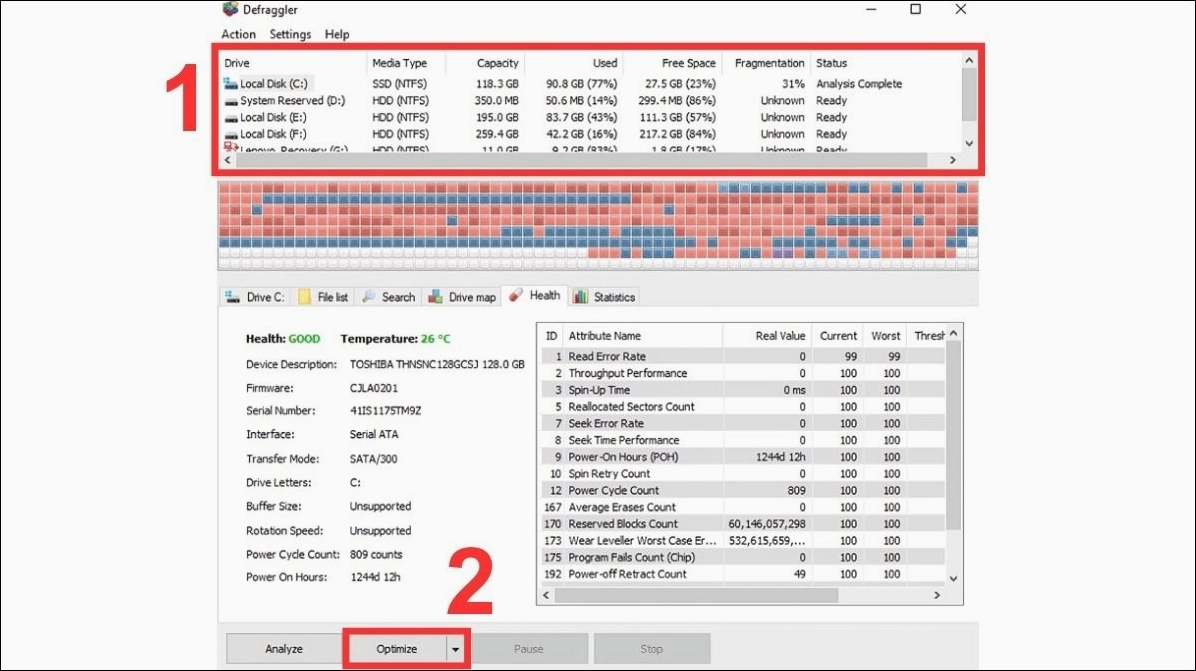
Task: Select the Average Erases Count row
Action: pos(743,507)
